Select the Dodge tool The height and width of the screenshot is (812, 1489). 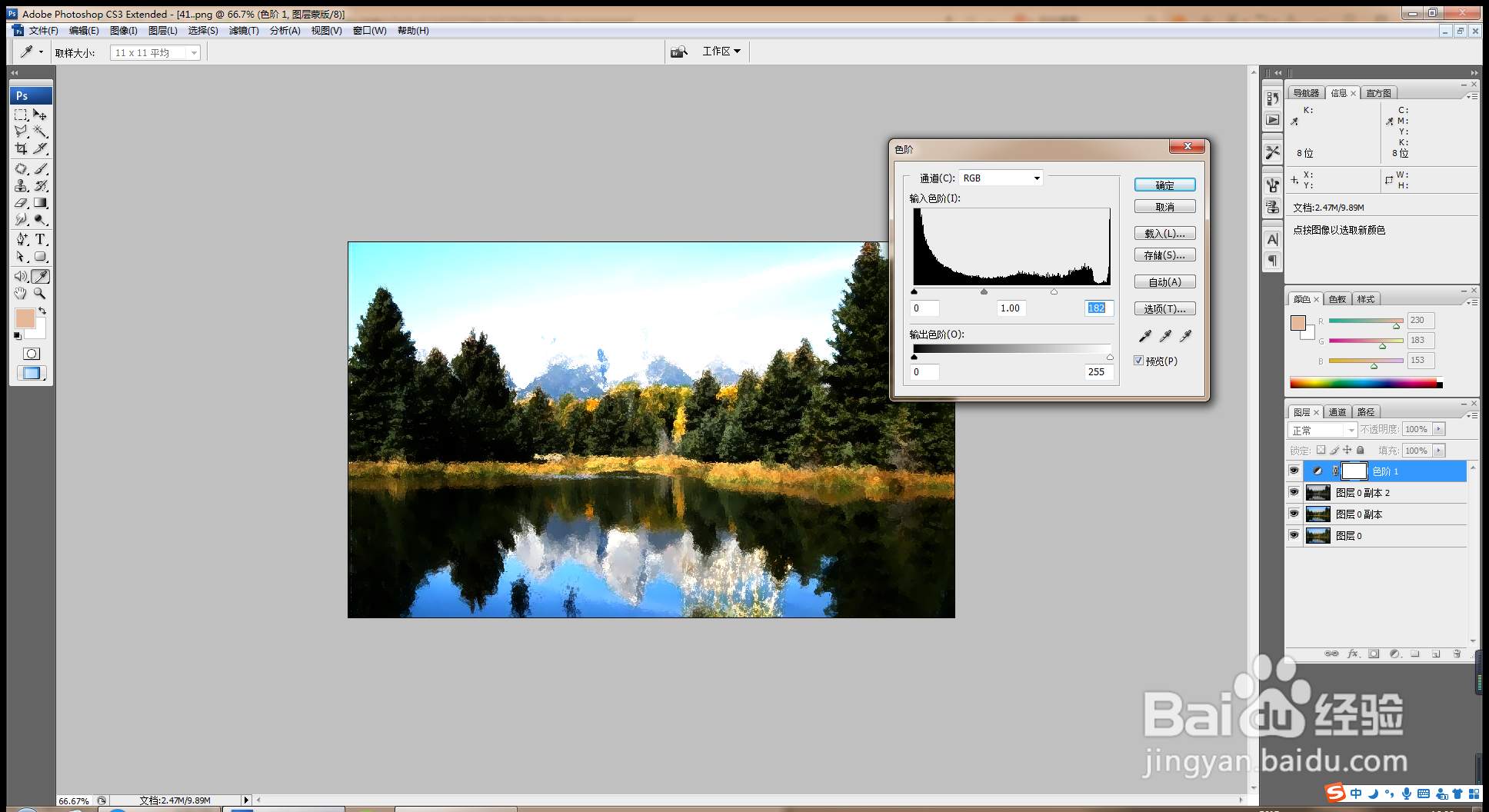pyautogui.click(x=41, y=220)
